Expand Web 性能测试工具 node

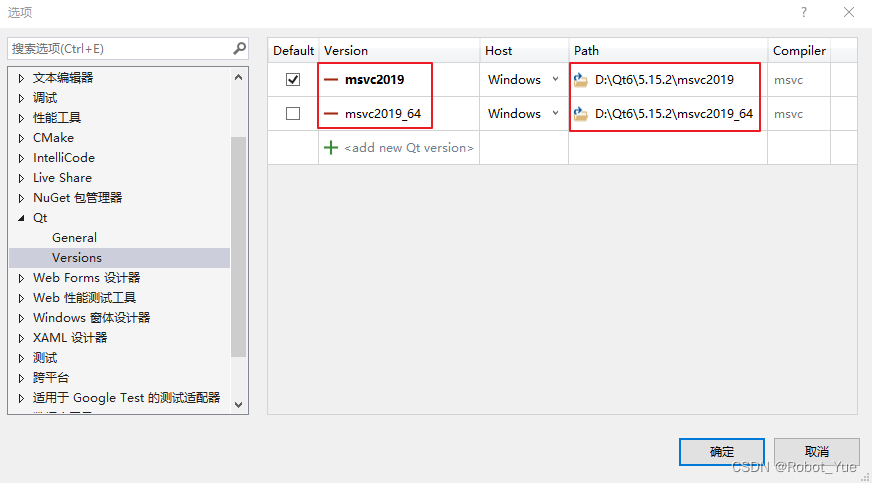(x=21, y=298)
